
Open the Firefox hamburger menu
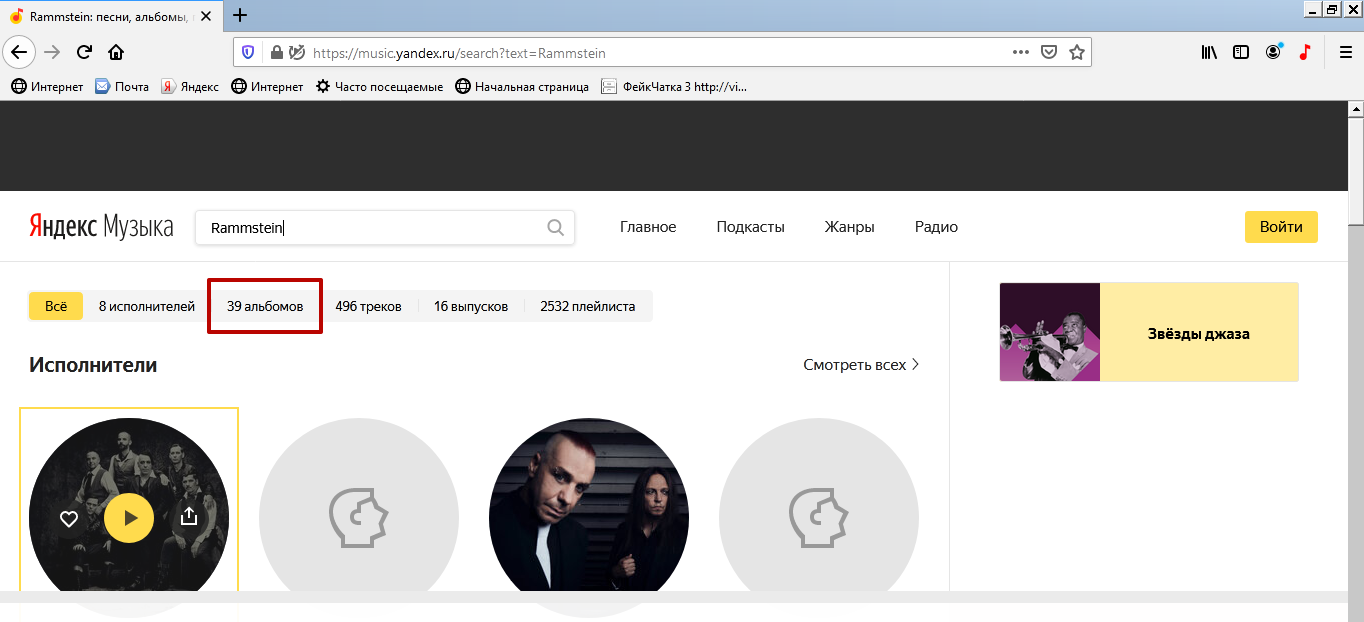click(1345, 52)
